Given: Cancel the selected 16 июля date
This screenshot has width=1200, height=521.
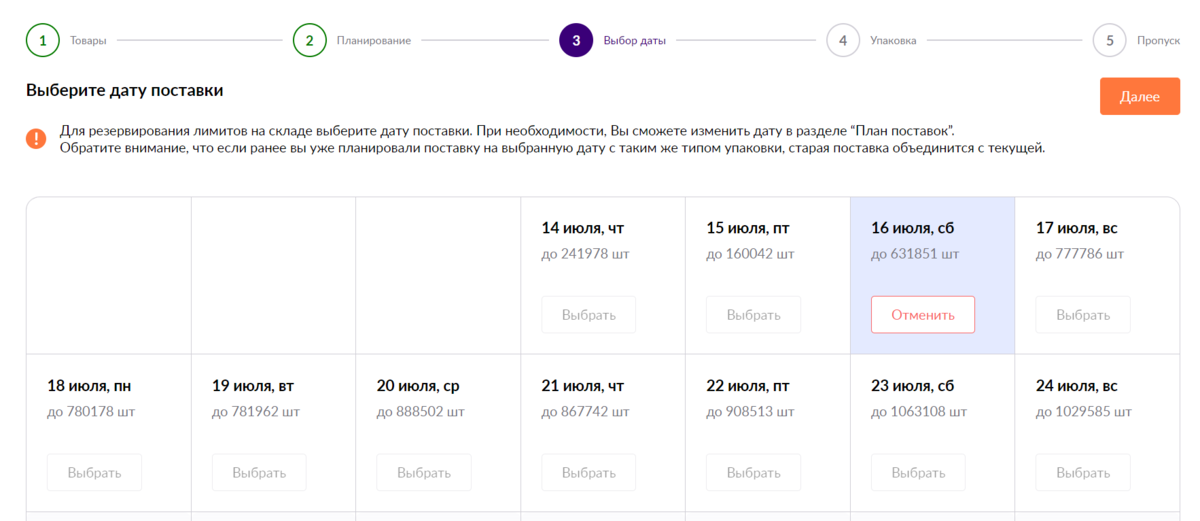Looking at the screenshot, I should 922,315.
